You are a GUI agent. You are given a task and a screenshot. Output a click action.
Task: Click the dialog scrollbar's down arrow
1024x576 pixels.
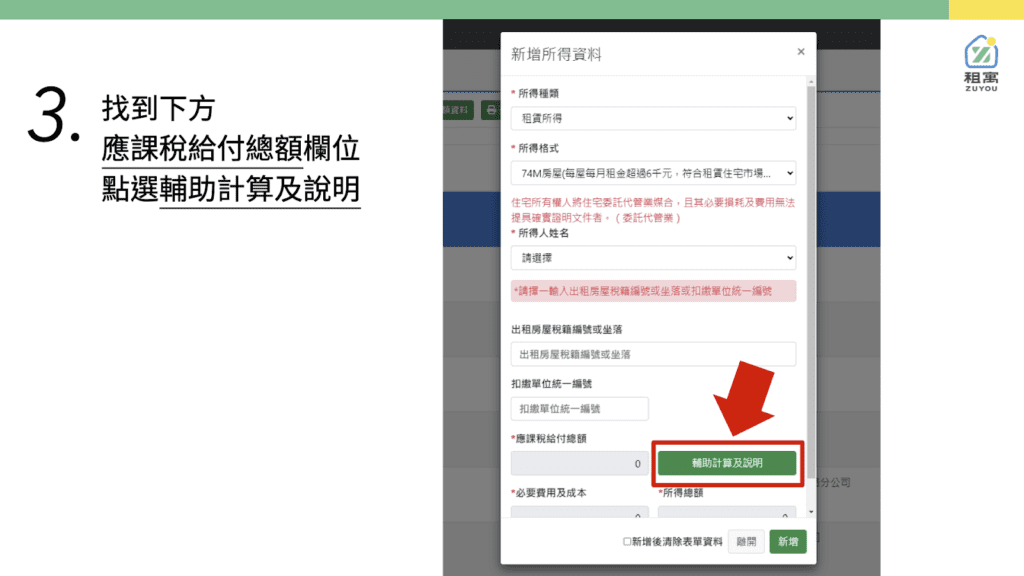pyautogui.click(x=811, y=513)
